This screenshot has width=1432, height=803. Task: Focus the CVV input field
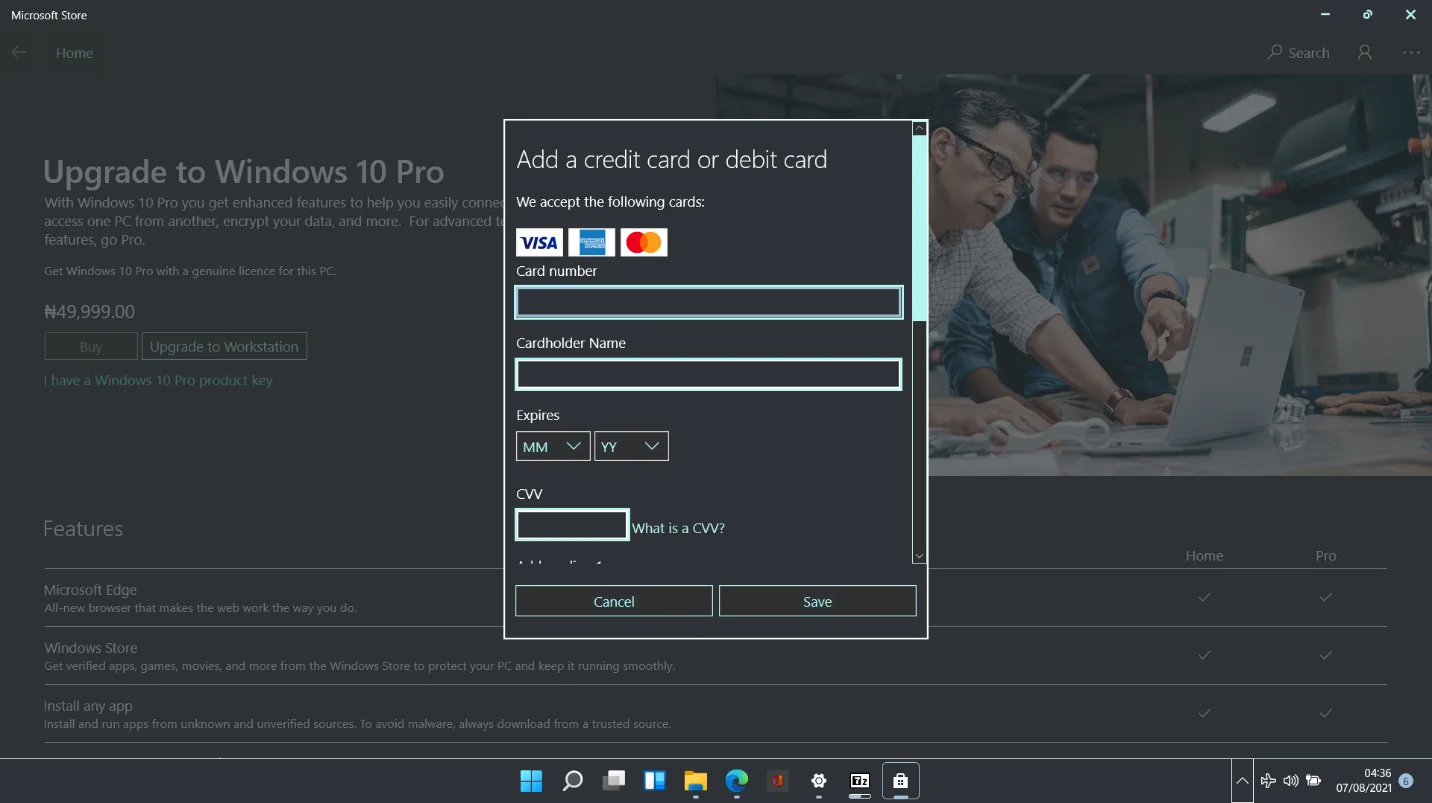tap(572, 524)
